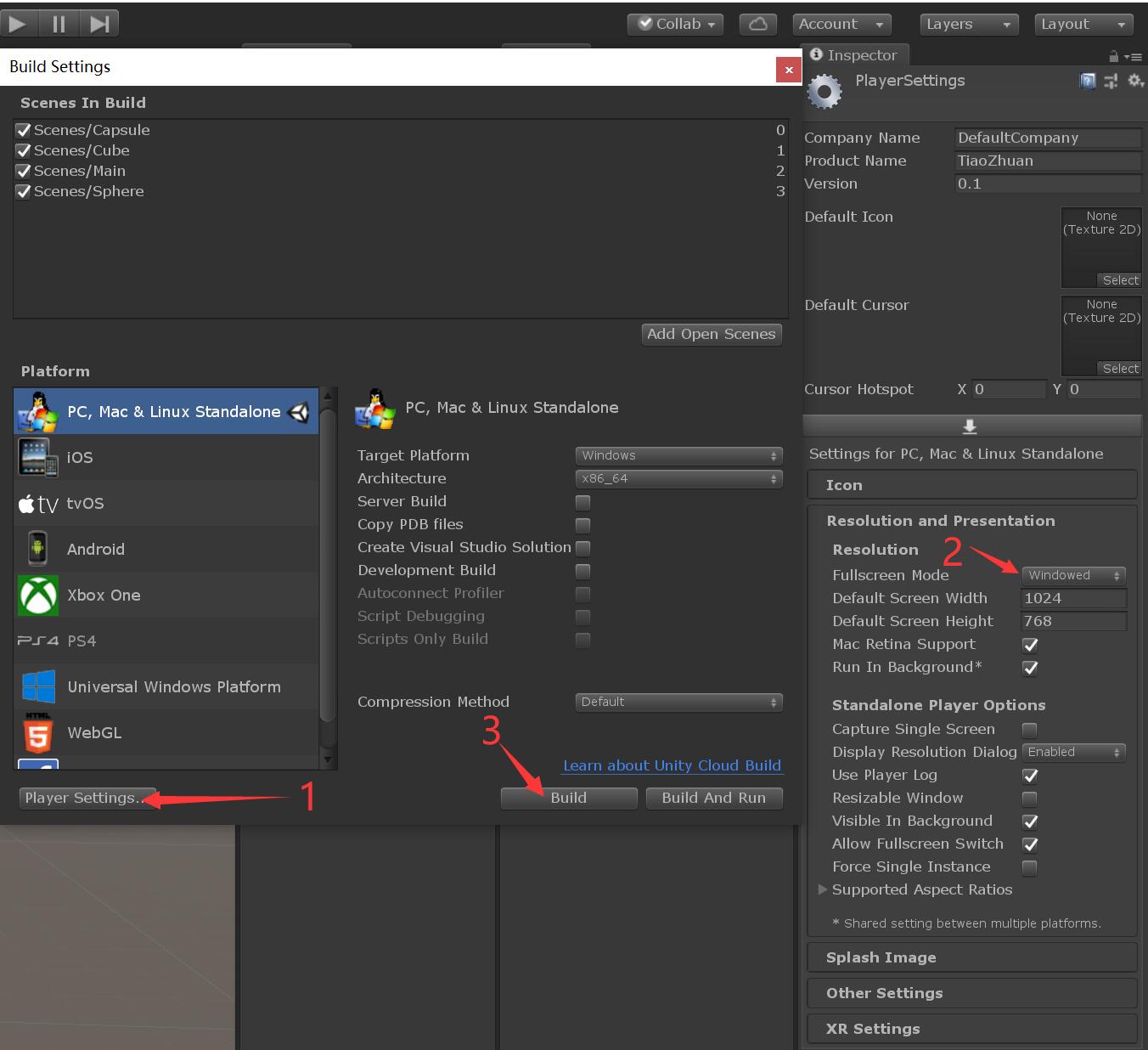The image size is (1148, 1050).
Task: Open the Compression Method dropdown
Action: click(678, 702)
